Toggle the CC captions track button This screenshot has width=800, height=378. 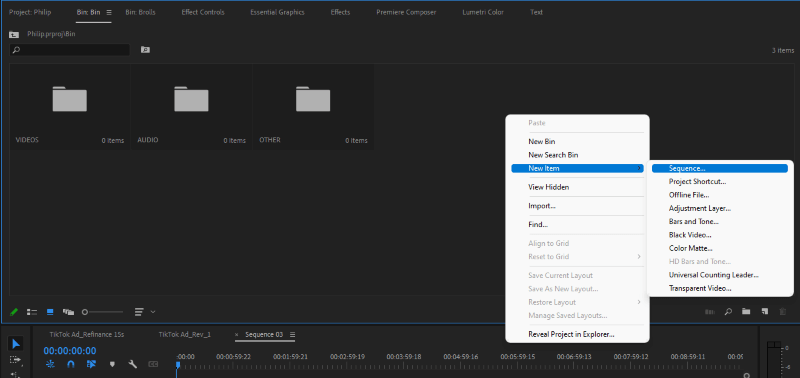153,364
